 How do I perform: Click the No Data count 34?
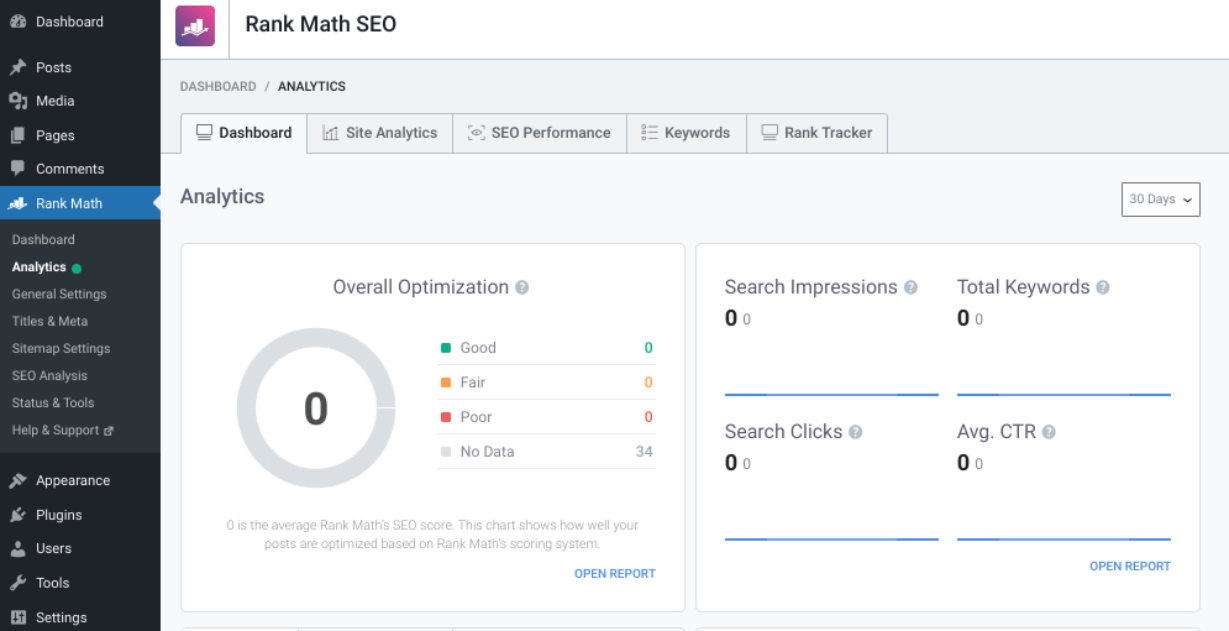644,452
